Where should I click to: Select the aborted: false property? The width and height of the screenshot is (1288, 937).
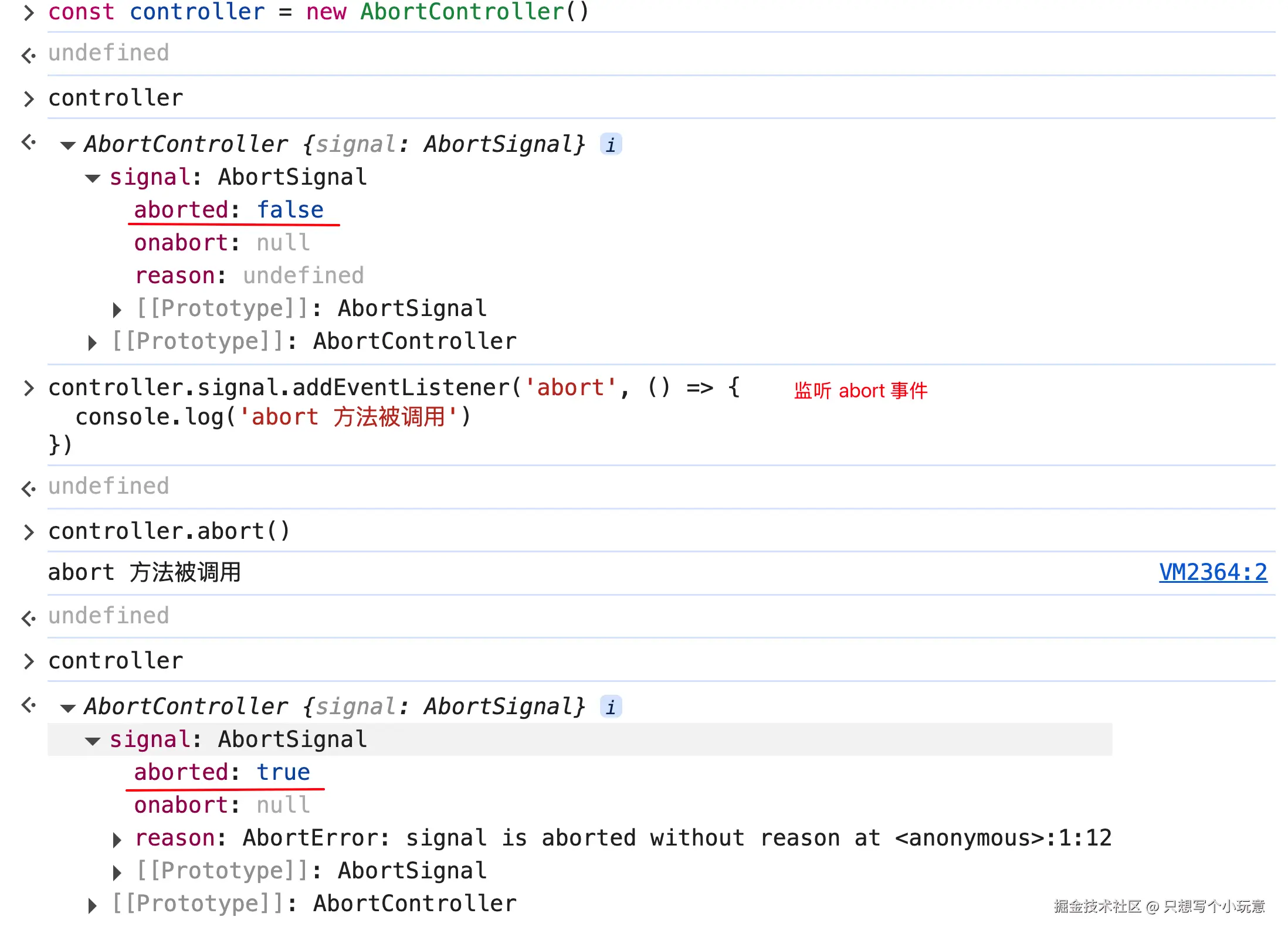click(x=229, y=210)
